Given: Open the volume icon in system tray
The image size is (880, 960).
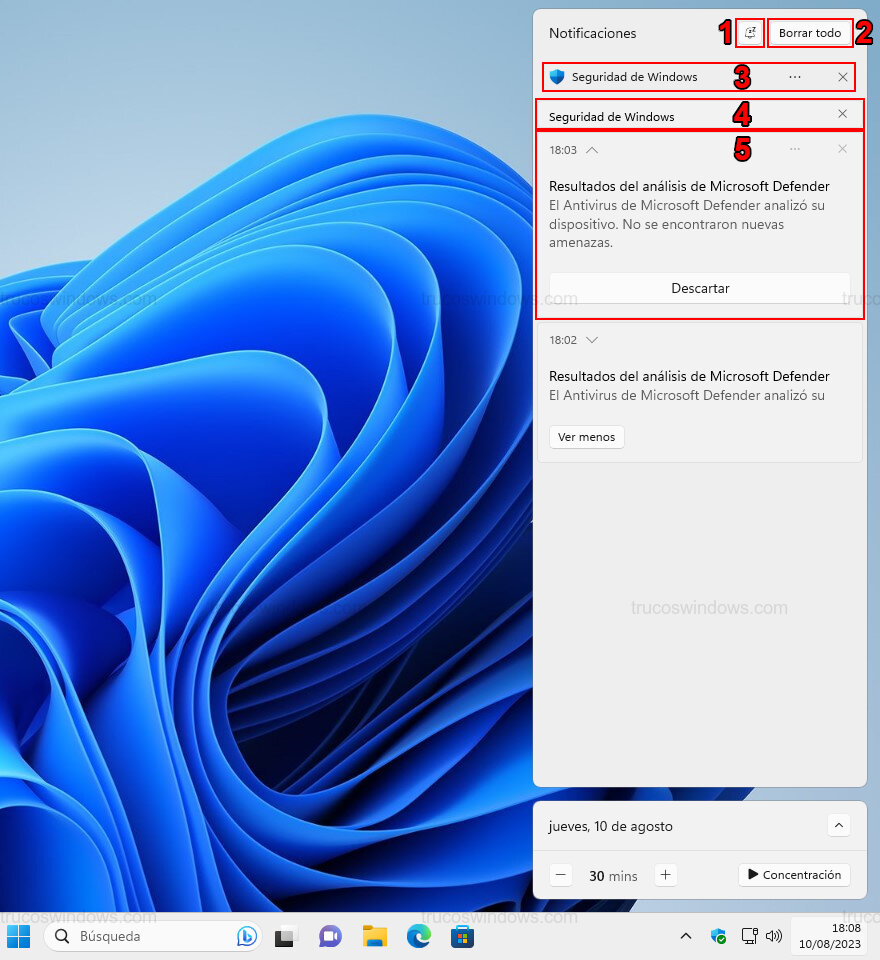Looking at the screenshot, I should (x=775, y=937).
